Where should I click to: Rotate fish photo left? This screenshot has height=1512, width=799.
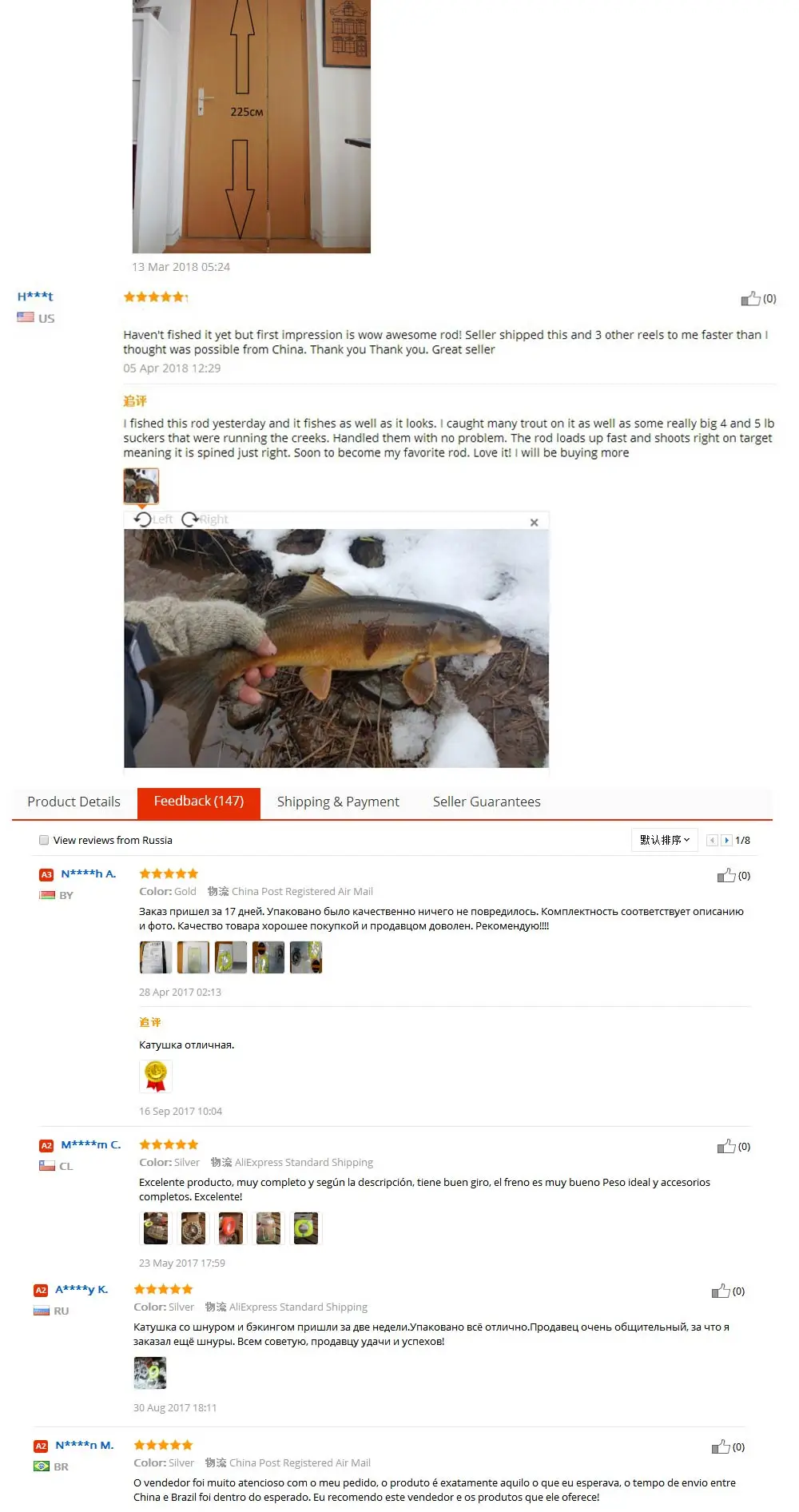(153, 519)
